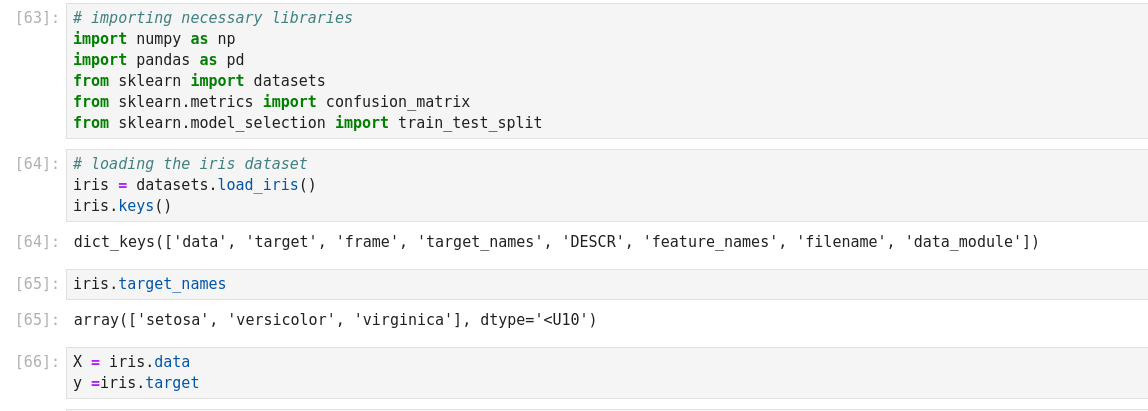Focus the iris.target_names code cell

coord(150,284)
